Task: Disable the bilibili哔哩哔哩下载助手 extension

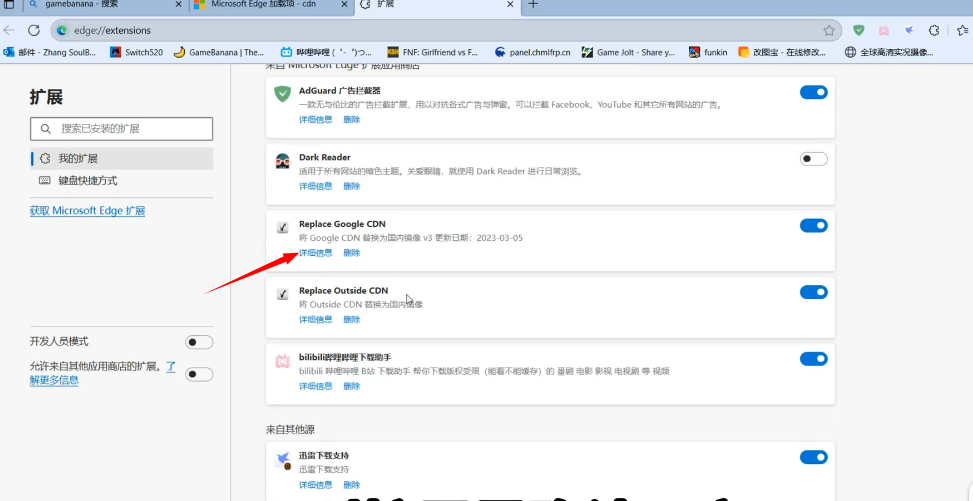Action: [814, 358]
